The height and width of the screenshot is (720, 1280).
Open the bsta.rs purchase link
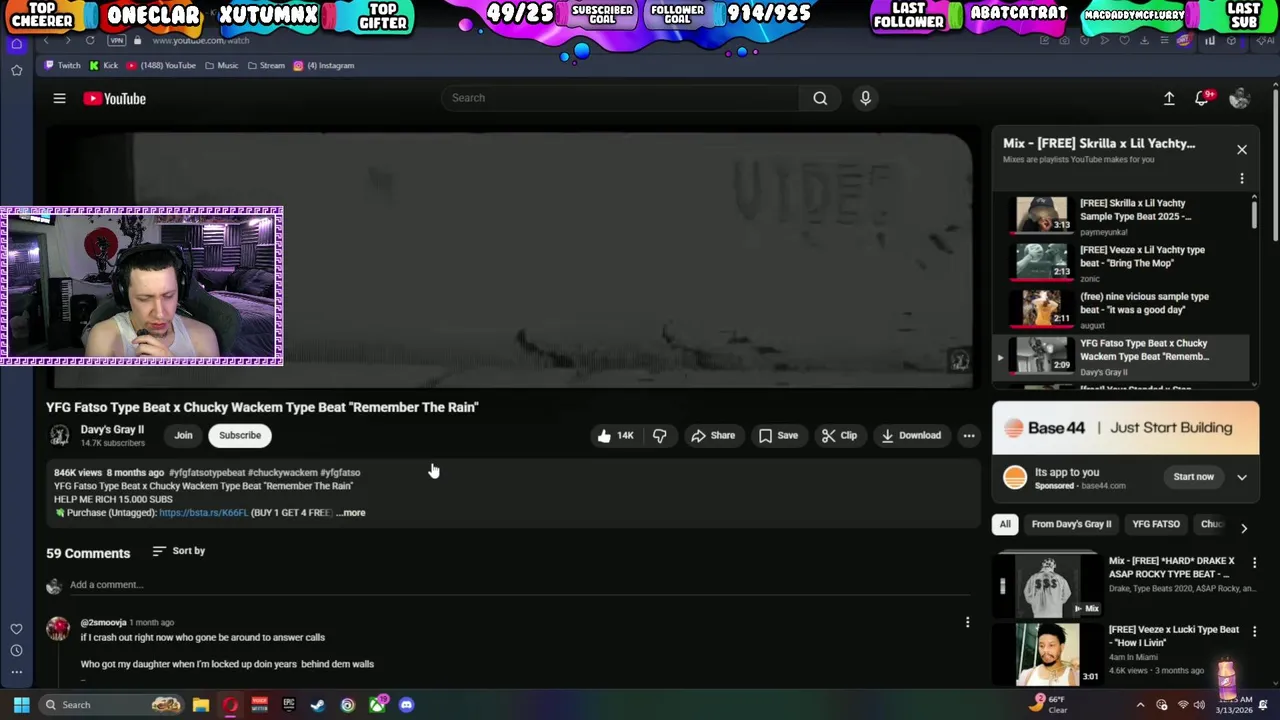203,512
